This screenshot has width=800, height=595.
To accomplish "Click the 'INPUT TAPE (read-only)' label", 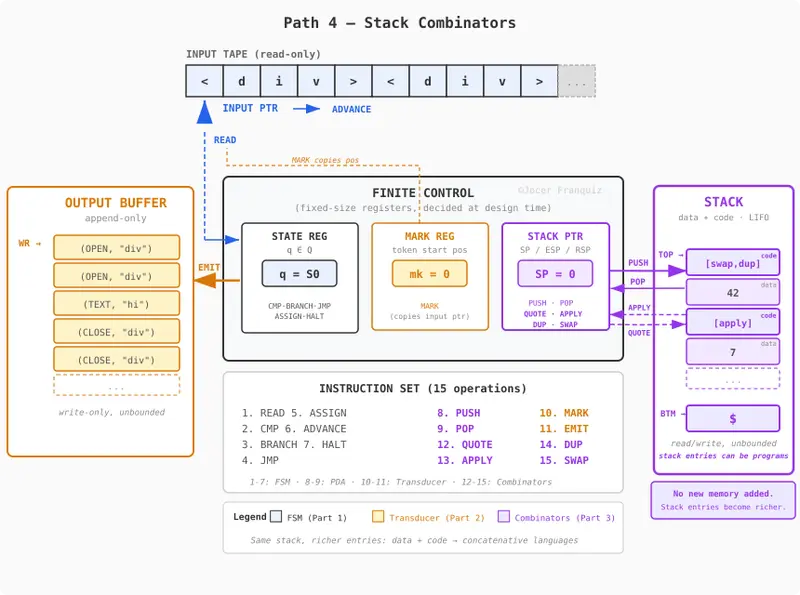I will click(253, 54).
